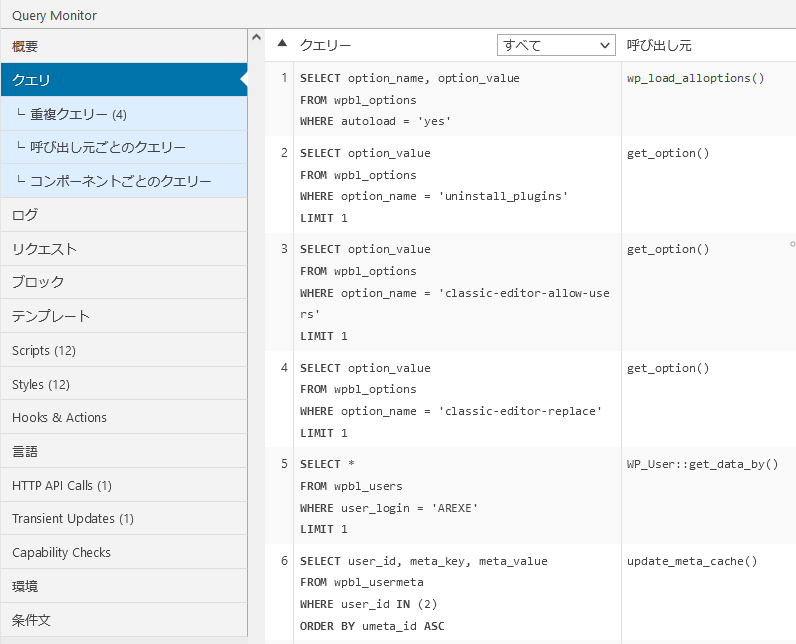
Task: Show the Scripts (12) panel
Action: 43,350
